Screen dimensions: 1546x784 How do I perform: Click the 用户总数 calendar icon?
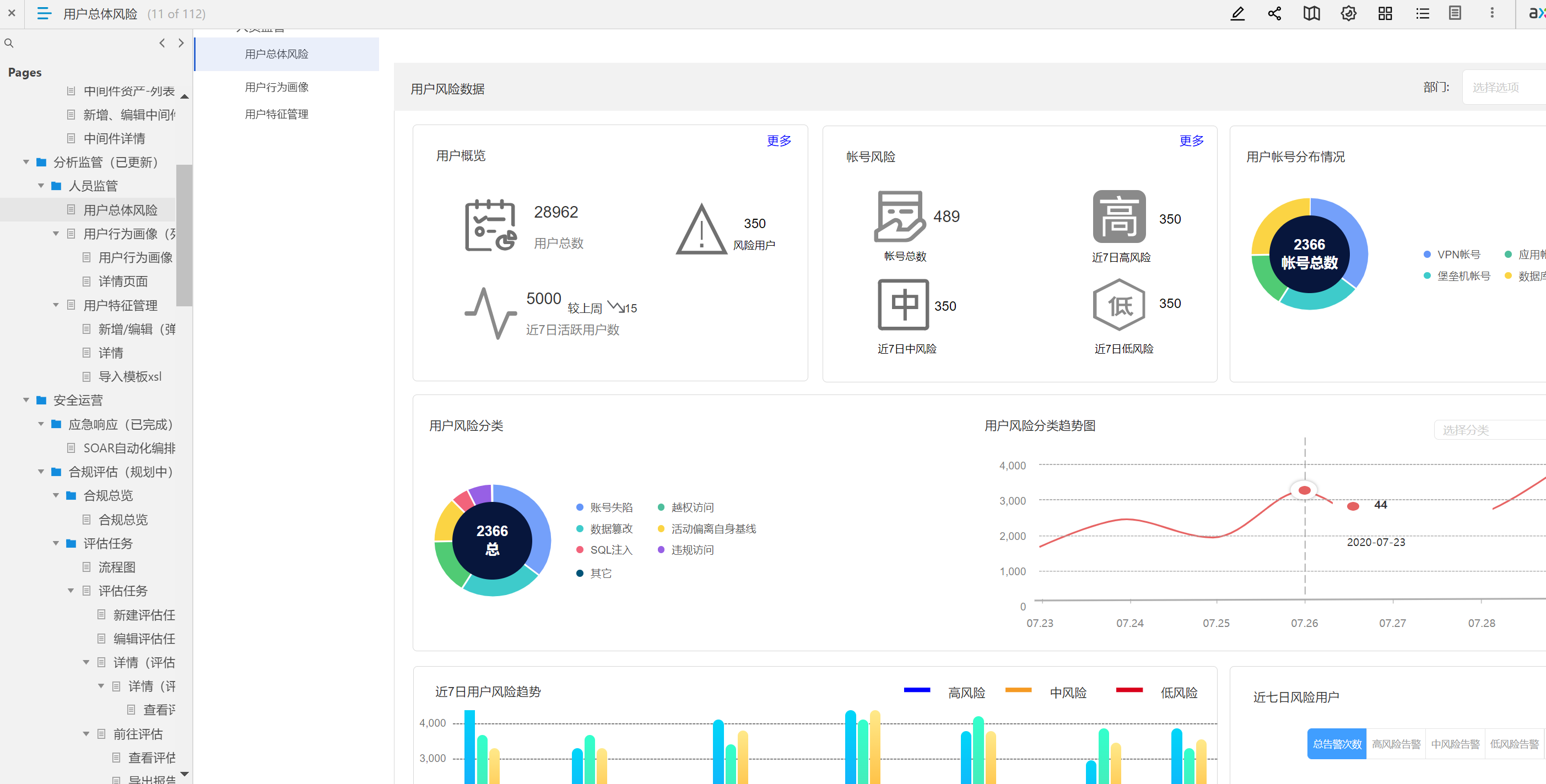[490, 225]
